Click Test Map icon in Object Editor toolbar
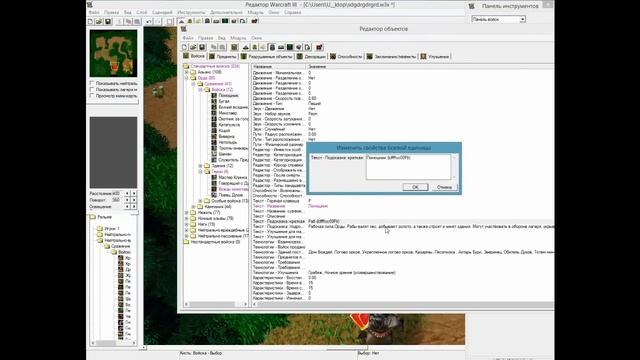Screen dimensions: 640x360 tap(320, 47)
